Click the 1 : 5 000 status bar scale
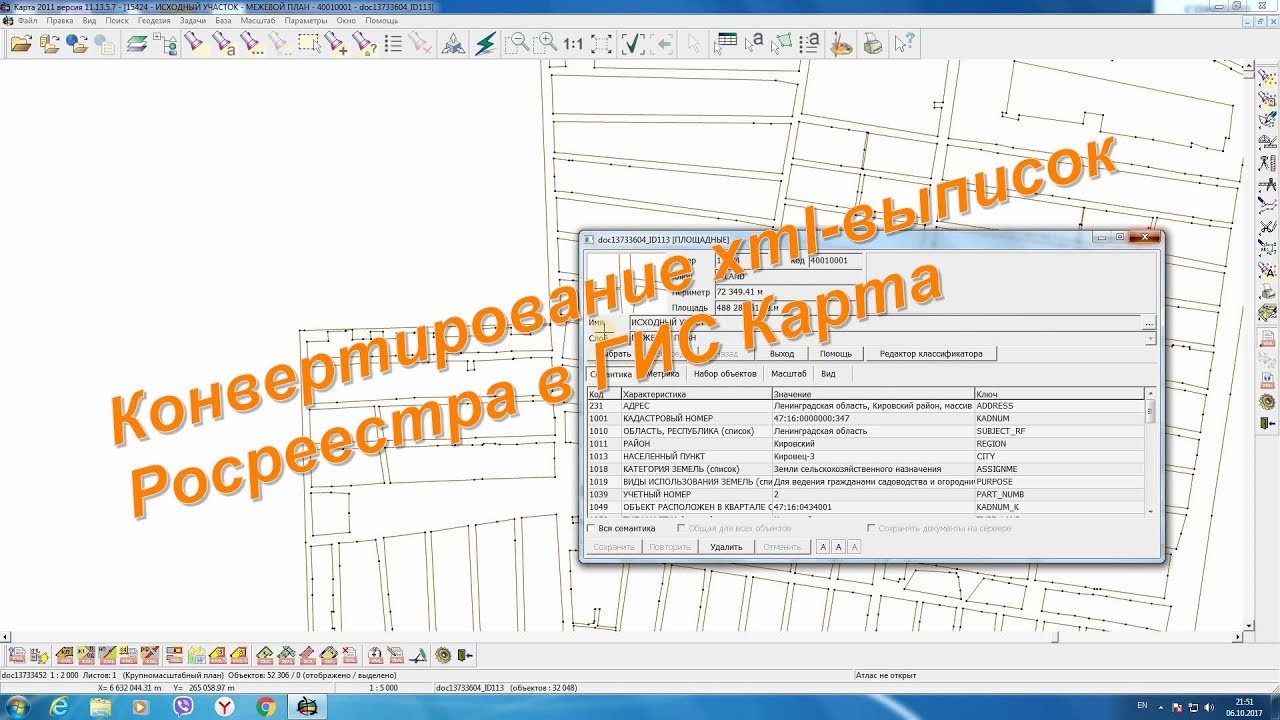The image size is (1280, 720). tap(383, 688)
